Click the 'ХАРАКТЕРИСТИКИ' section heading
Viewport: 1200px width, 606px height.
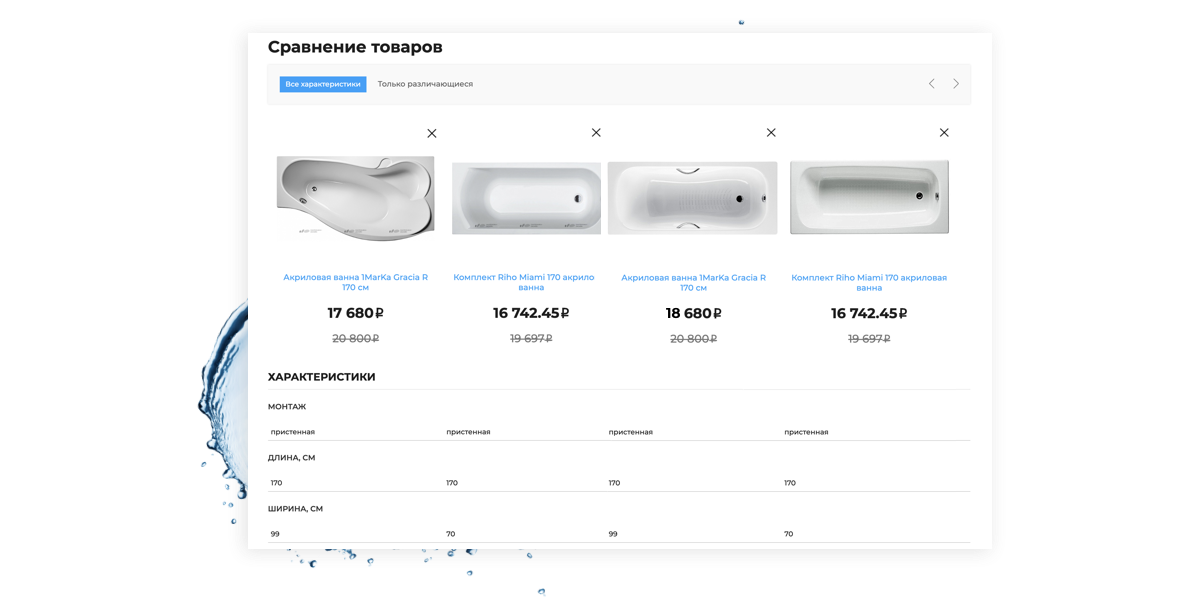pyautogui.click(x=322, y=377)
